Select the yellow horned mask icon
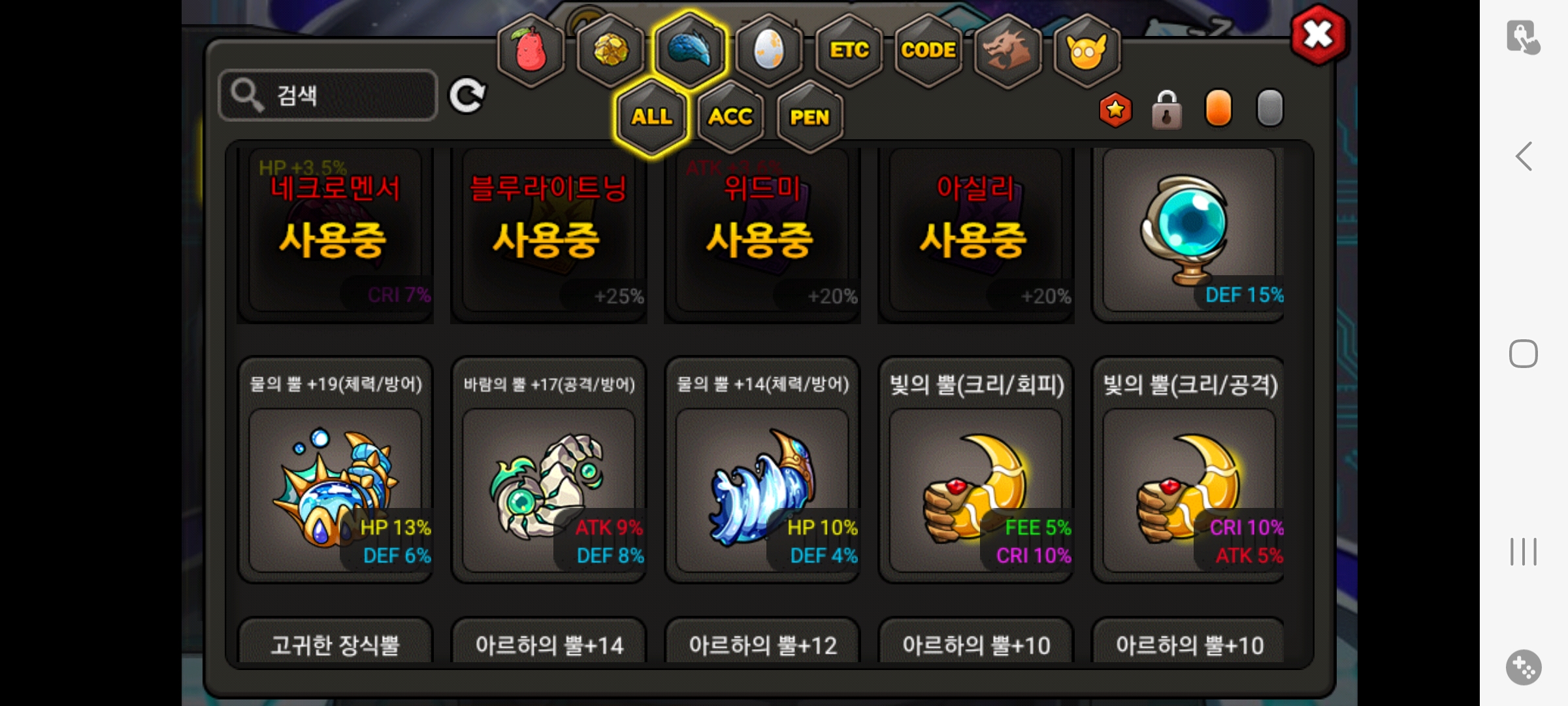 tap(1086, 50)
